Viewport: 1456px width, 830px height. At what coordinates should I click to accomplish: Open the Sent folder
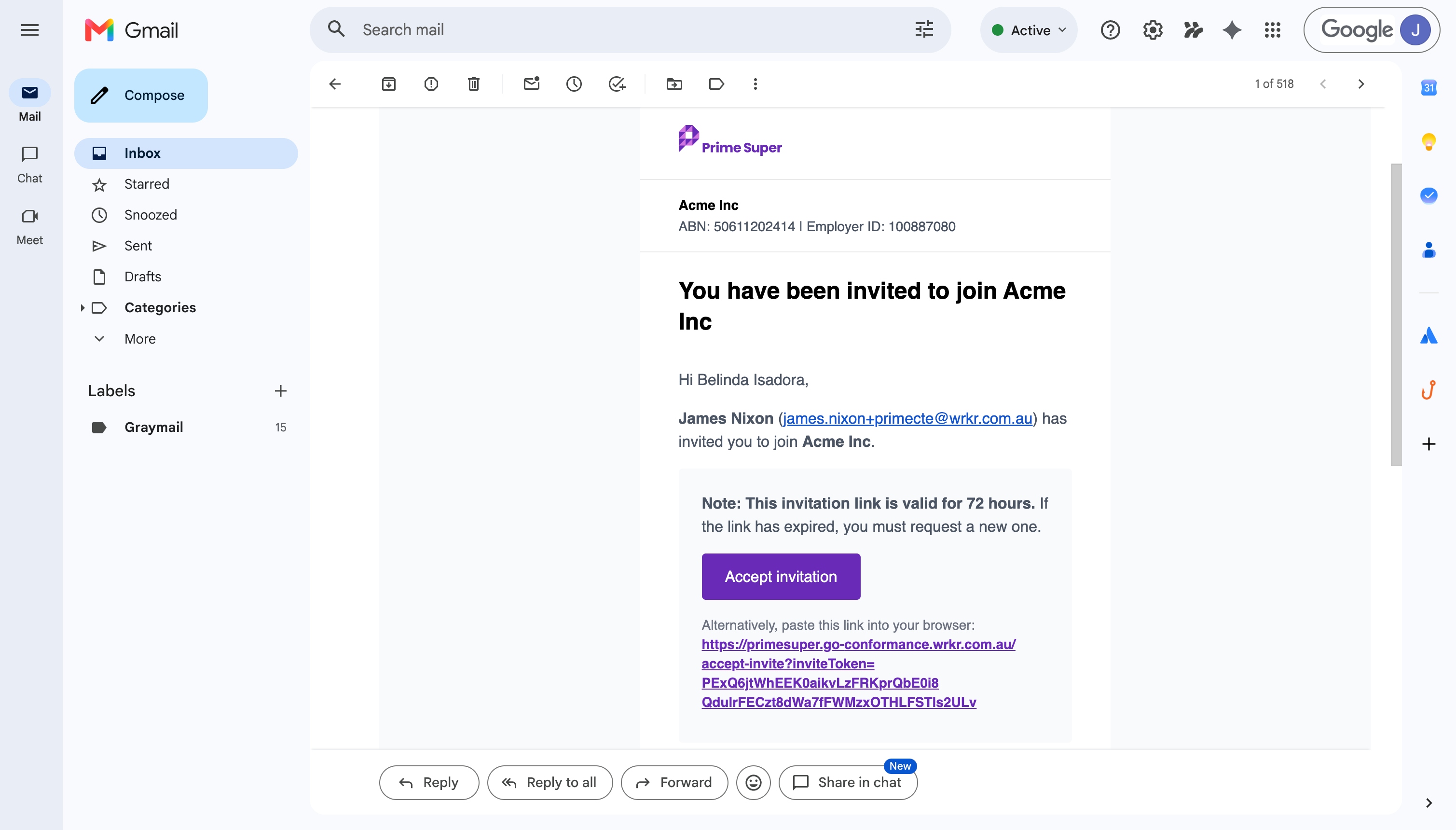(186, 246)
